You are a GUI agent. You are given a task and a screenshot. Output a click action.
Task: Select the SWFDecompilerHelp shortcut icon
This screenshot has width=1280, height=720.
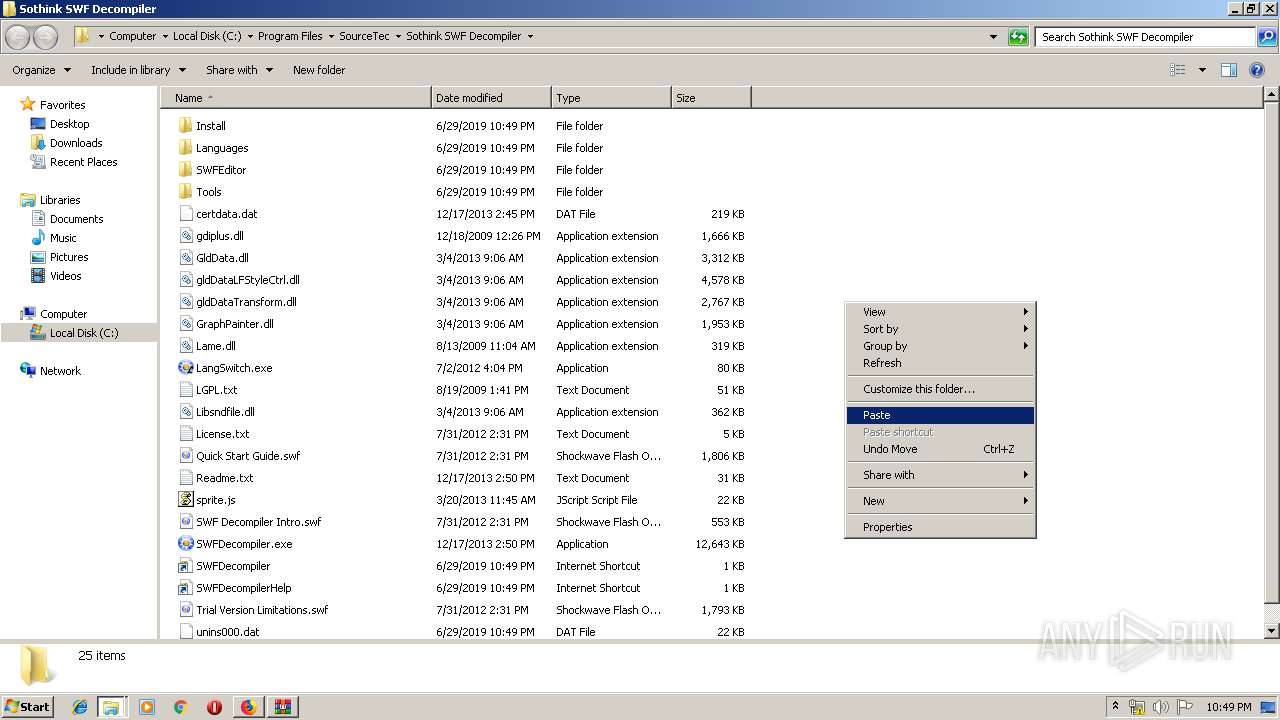tap(185, 588)
